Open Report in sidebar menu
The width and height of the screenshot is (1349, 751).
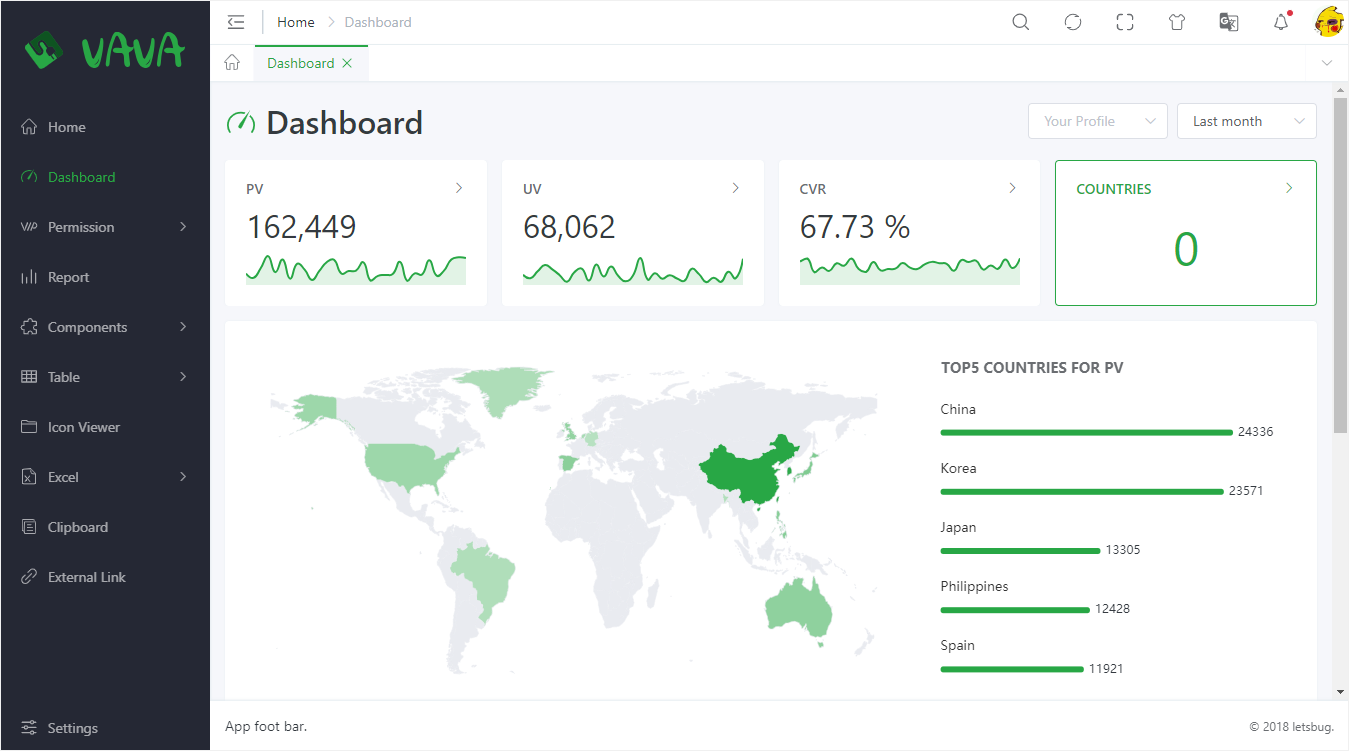(x=105, y=277)
